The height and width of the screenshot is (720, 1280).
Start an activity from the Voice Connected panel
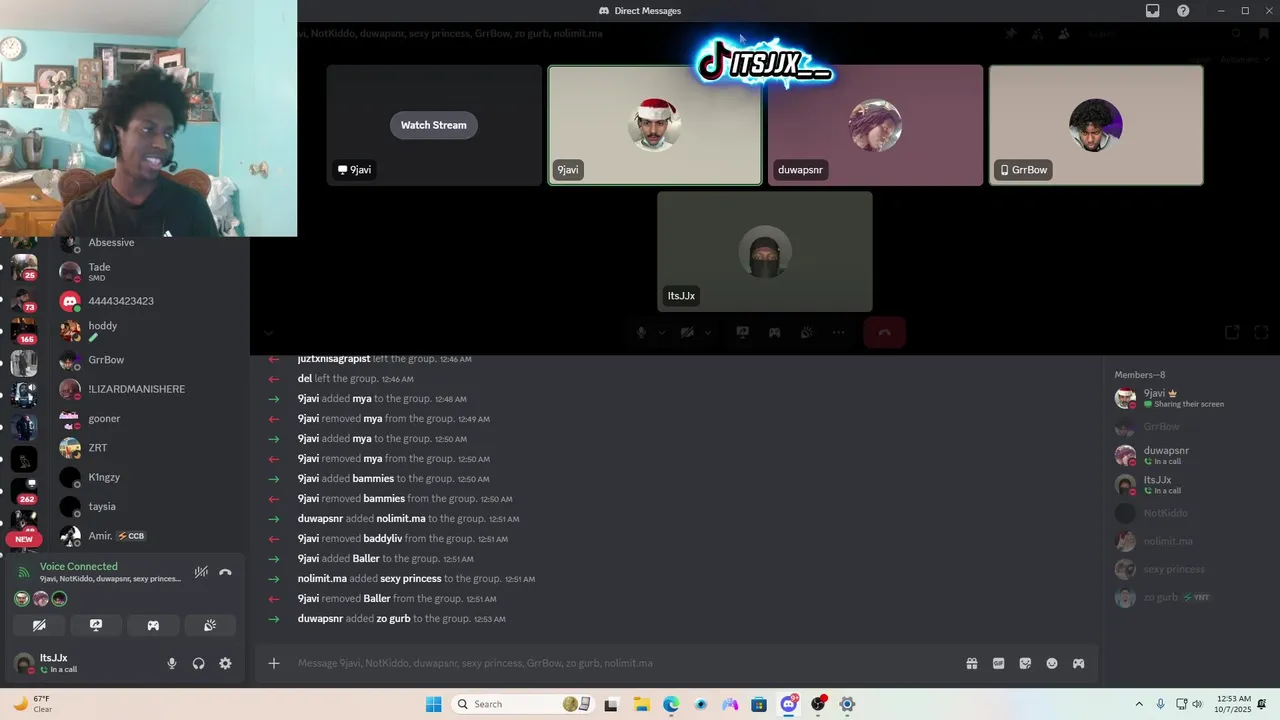pos(153,625)
